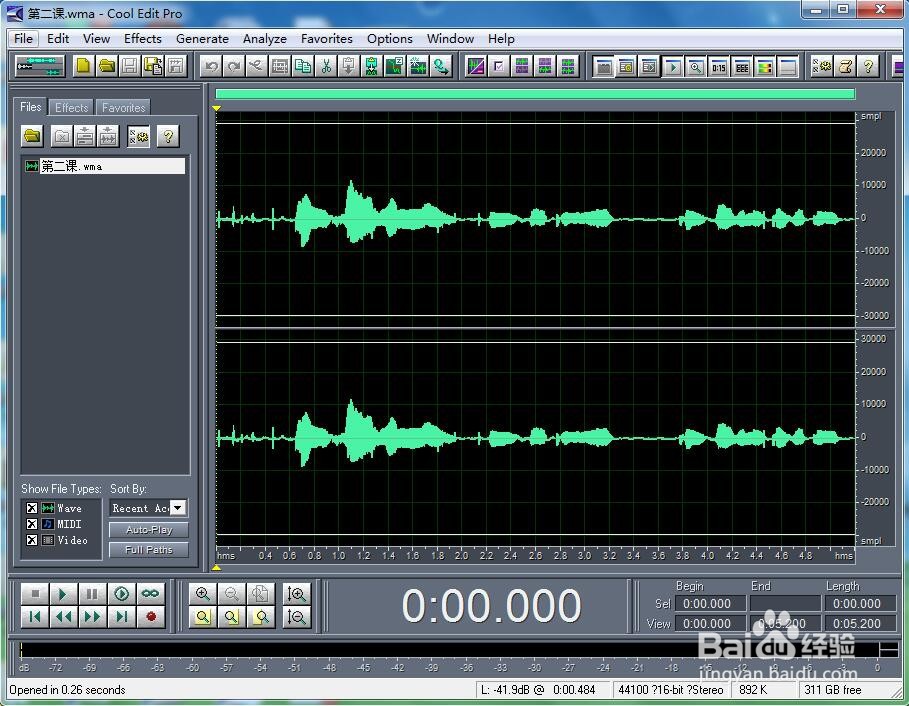Toggle the Wave file type checkbox
The image size is (909, 706).
pyautogui.click(x=32, y=508)
